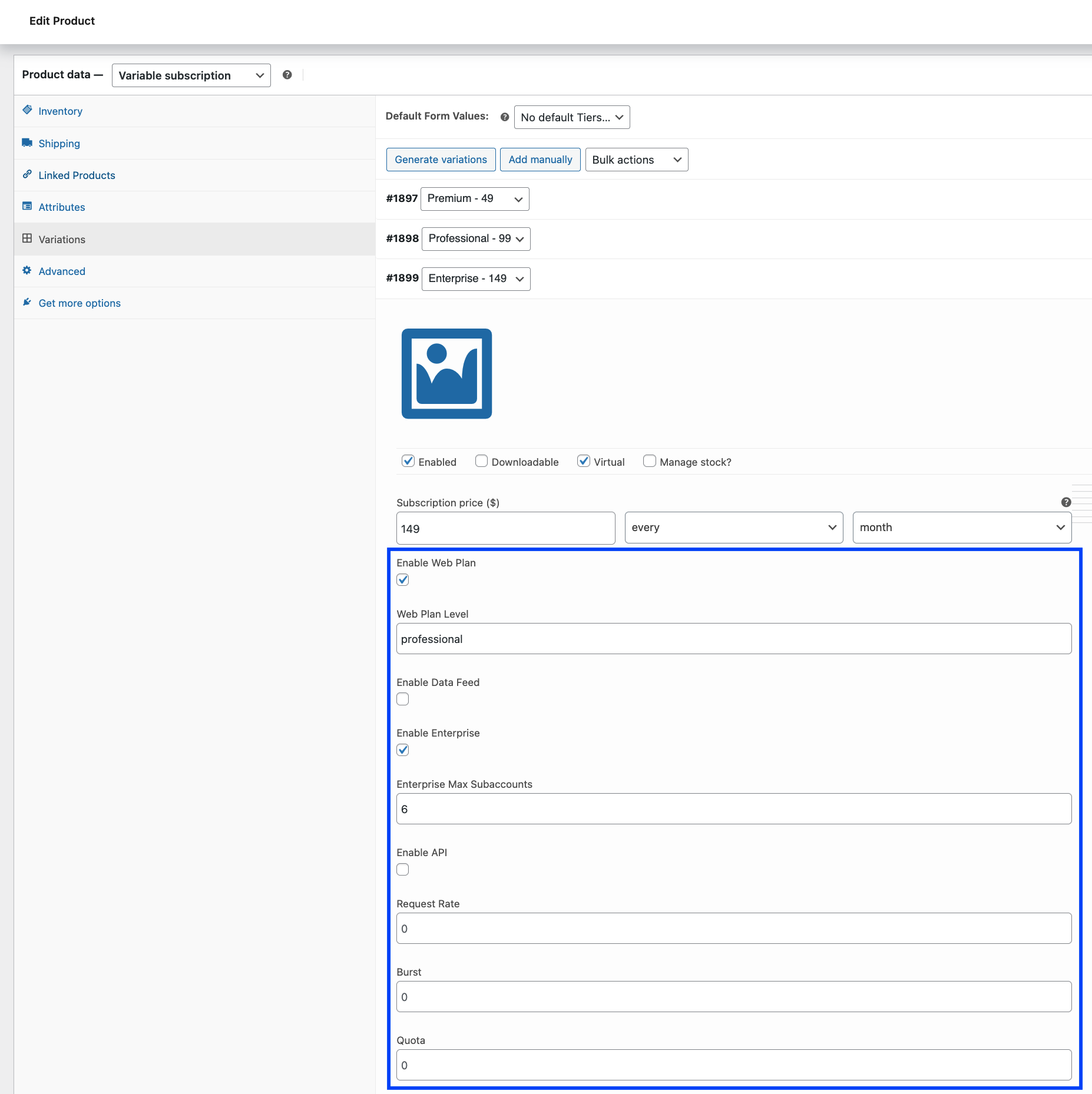Click the Shipping truck icon

pyautogui.click(x=27, y=142)
